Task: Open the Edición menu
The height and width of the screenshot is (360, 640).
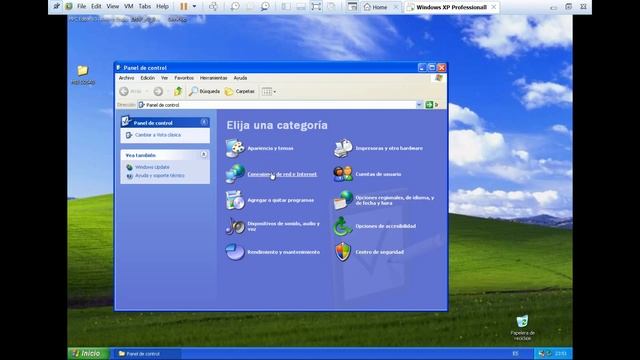Action: 148,78
